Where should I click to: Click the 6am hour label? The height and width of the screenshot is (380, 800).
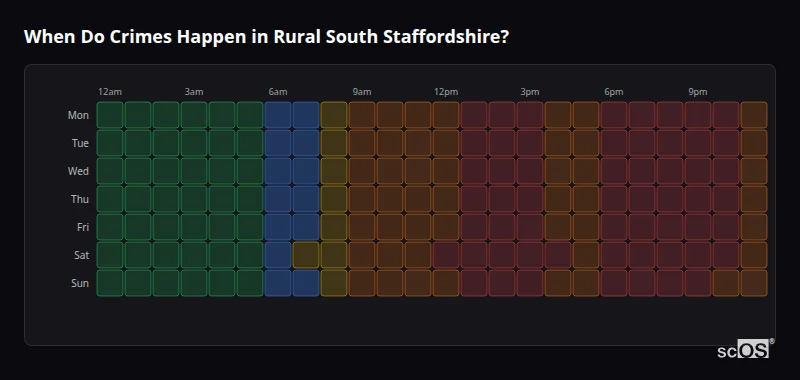click(278, 92)
